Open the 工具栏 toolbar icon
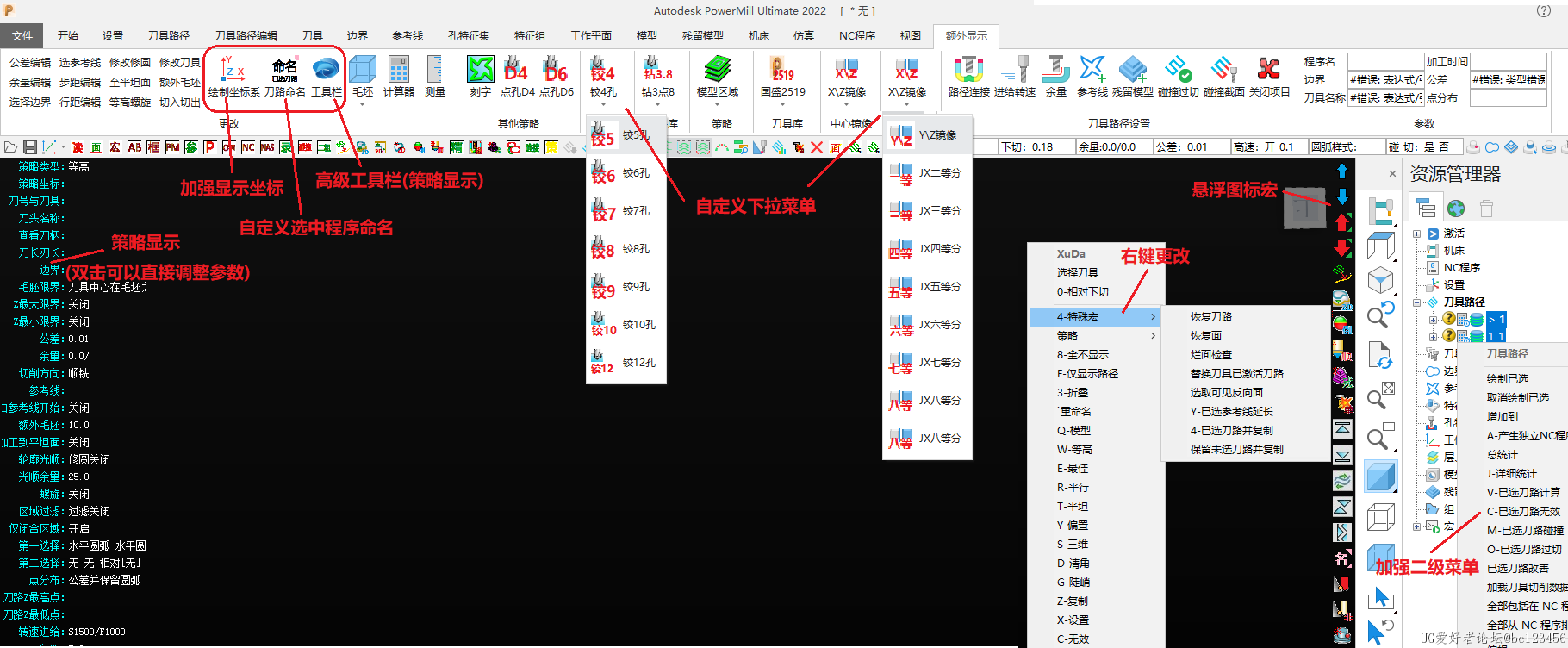This screenshot has height=648, width=1568. coord(326,77)
